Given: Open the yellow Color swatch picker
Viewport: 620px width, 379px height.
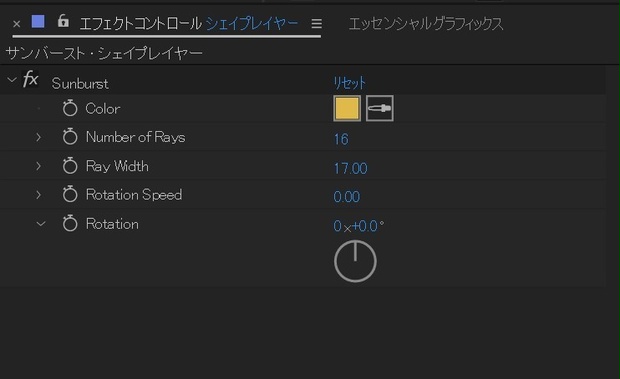Looking at the screenshot, I should pyautogui.click(x=347, y=108).
